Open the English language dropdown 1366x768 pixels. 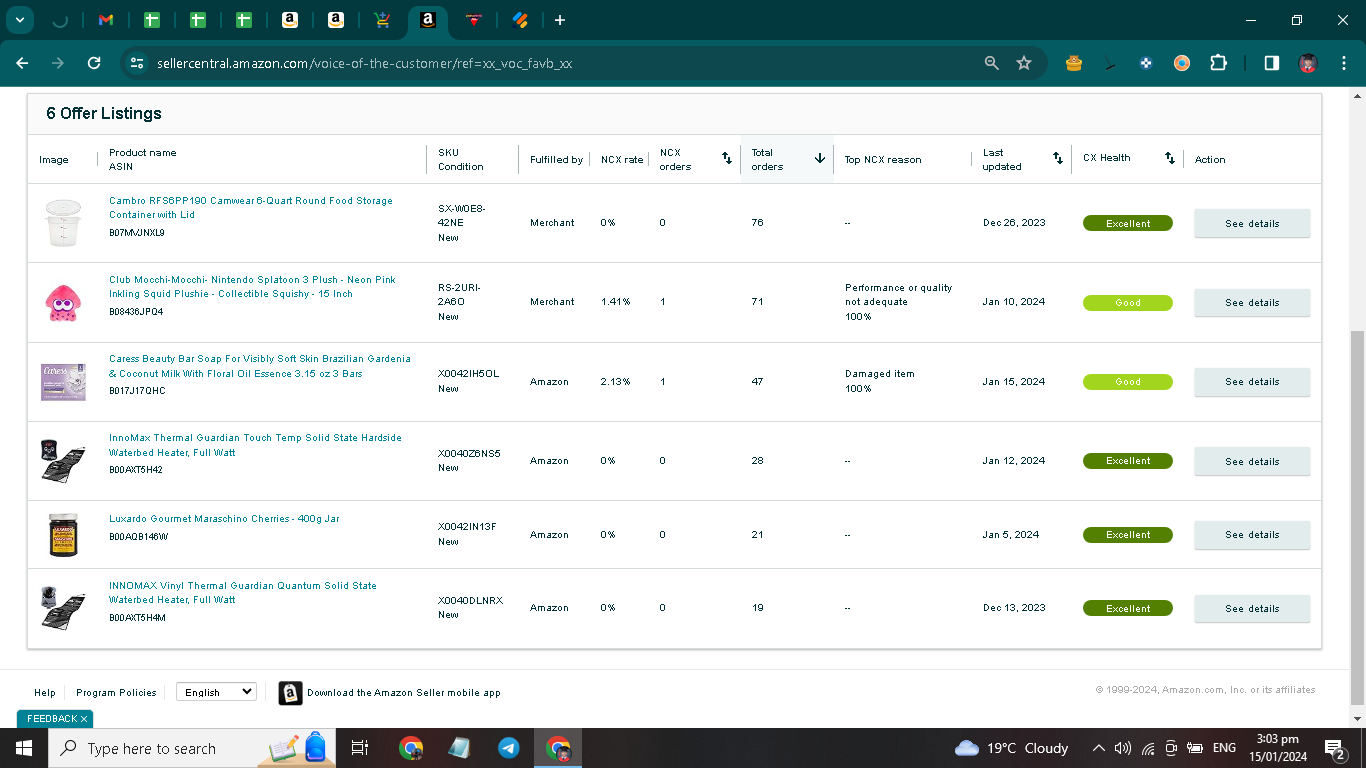click(216, 692)
